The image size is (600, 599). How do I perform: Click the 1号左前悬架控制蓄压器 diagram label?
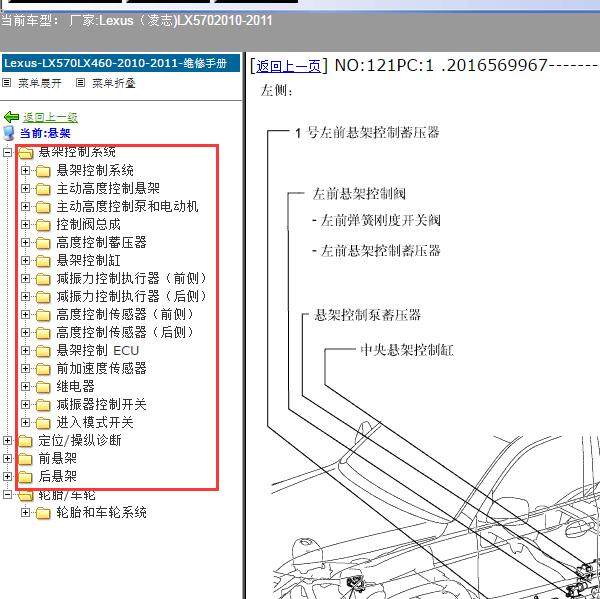click(367, 133)
